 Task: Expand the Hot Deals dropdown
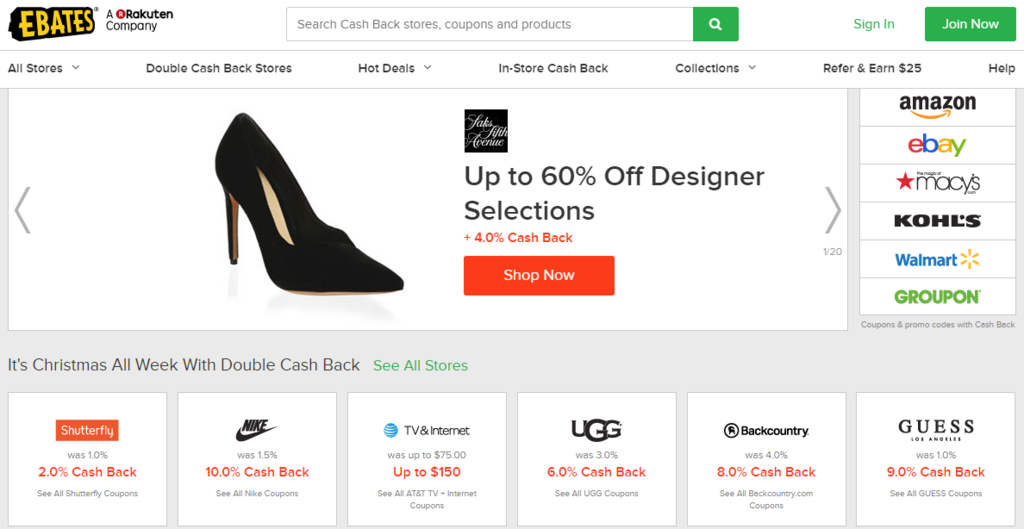coord(395,68)
